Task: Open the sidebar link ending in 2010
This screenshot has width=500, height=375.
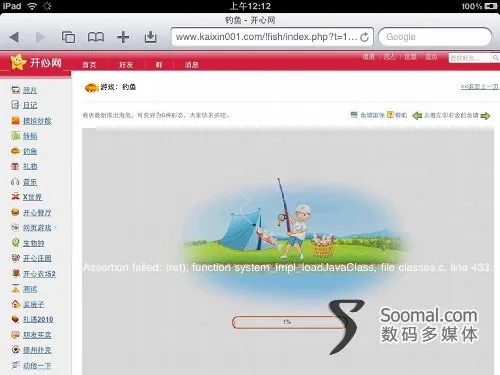Action: [38, 320]
